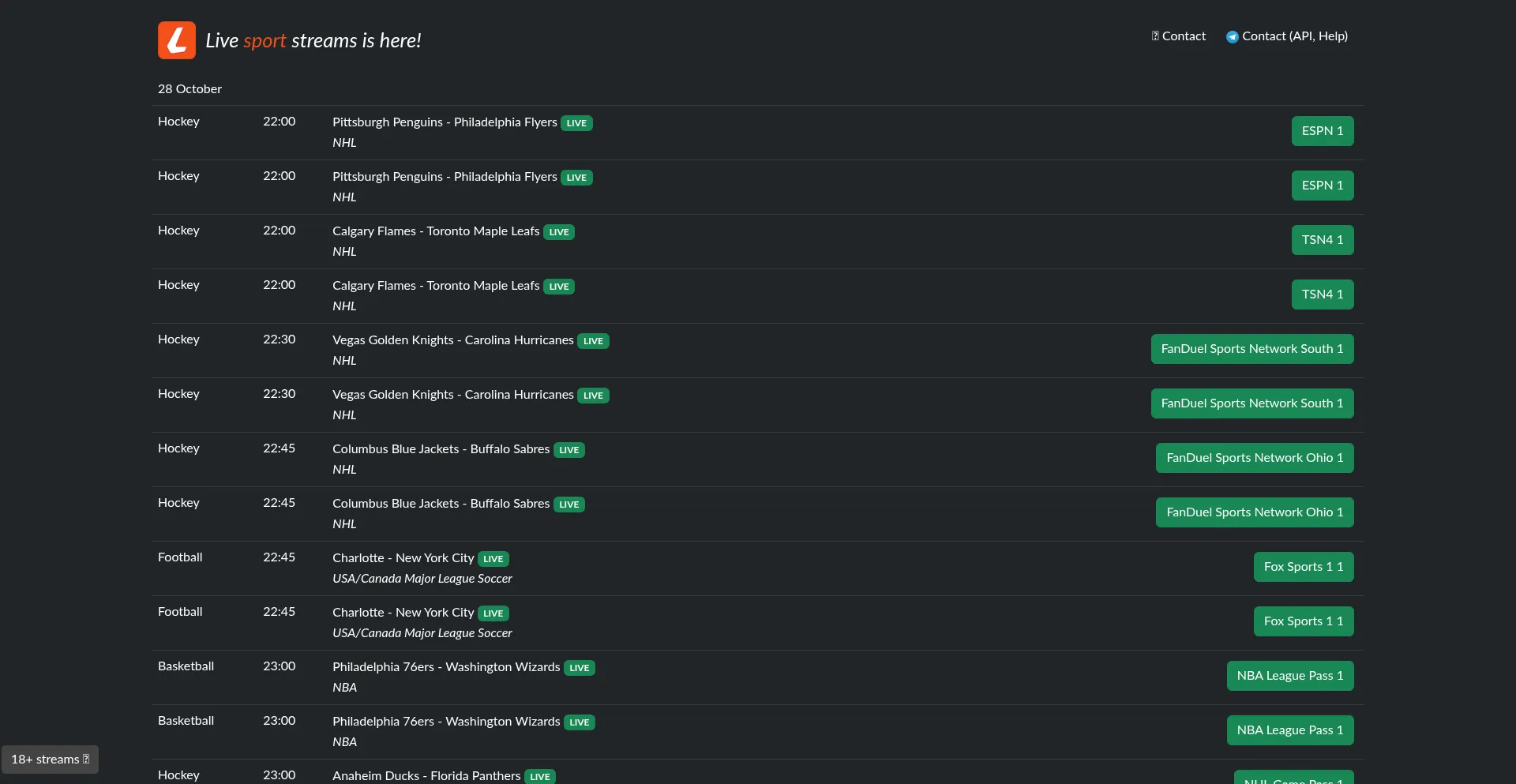Click the orange site logo icon

177,40
